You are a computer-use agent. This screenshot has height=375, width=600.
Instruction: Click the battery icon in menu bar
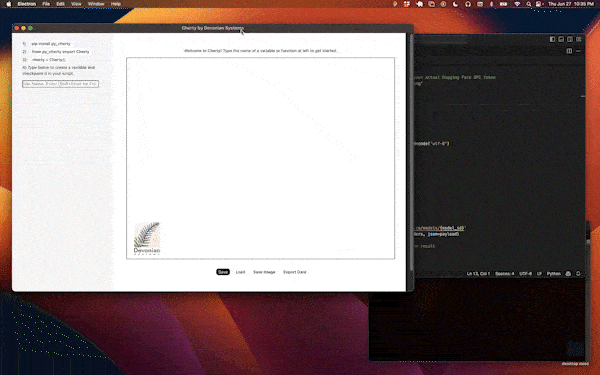pos(504,4)
